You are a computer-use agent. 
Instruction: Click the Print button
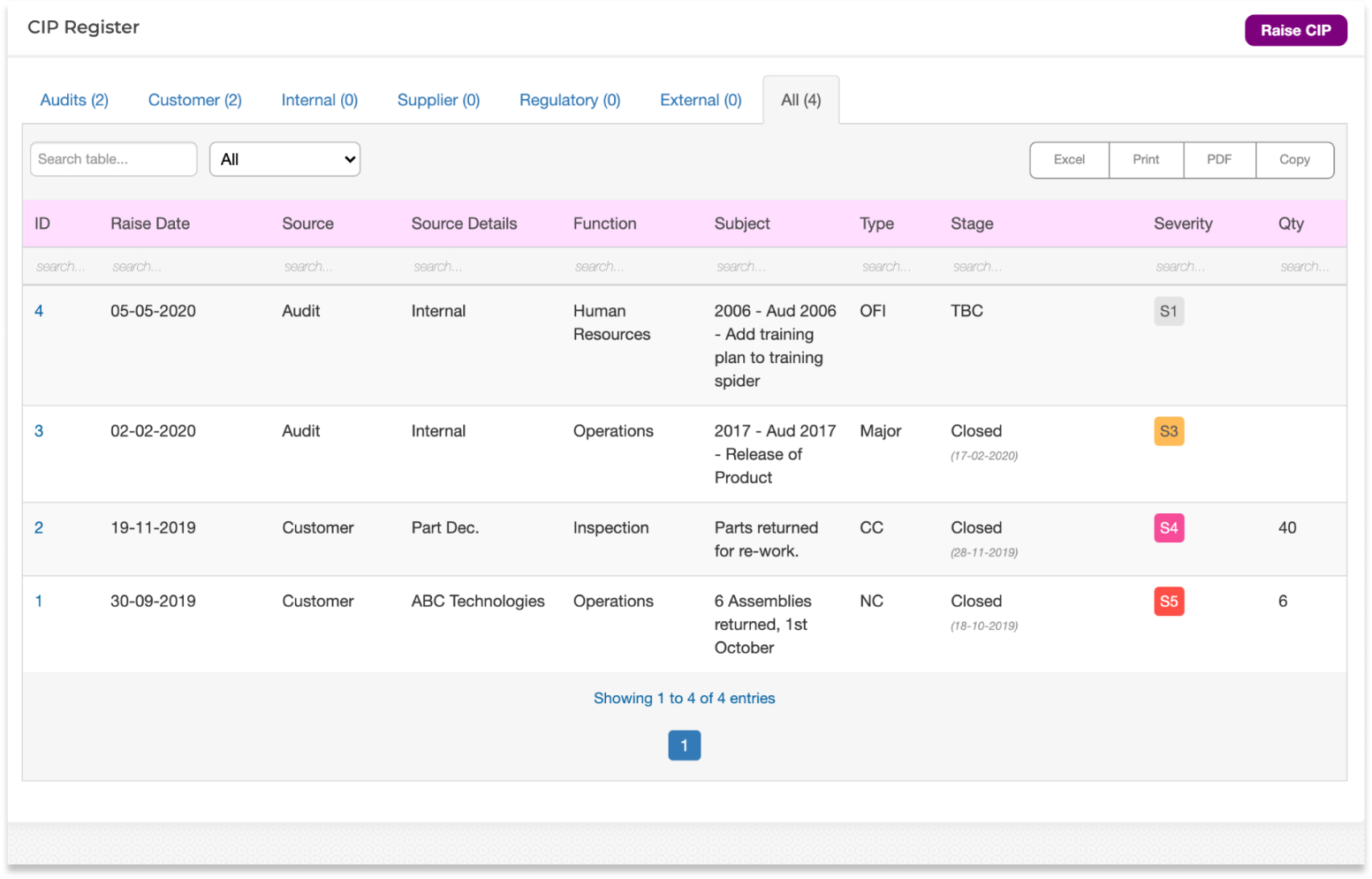(x=1146, y=160)
